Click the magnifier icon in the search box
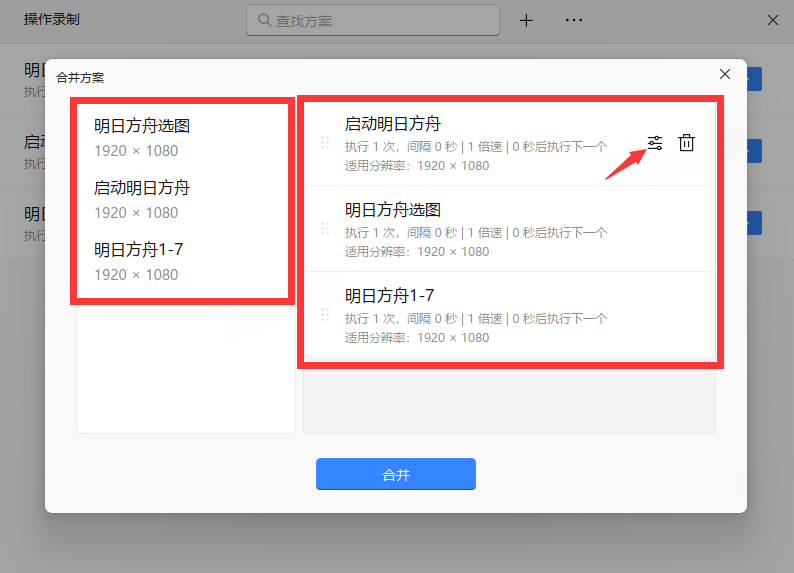Image resolution: width=794 pixels, height=573 pixels. [x=264, y=20]
